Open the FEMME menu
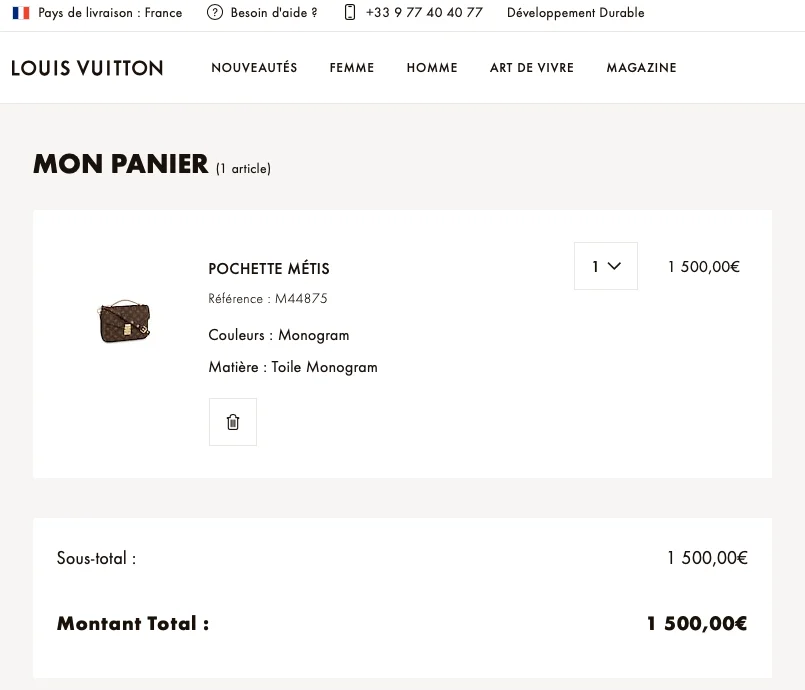The image size is (805, 690). coord(351,67)
